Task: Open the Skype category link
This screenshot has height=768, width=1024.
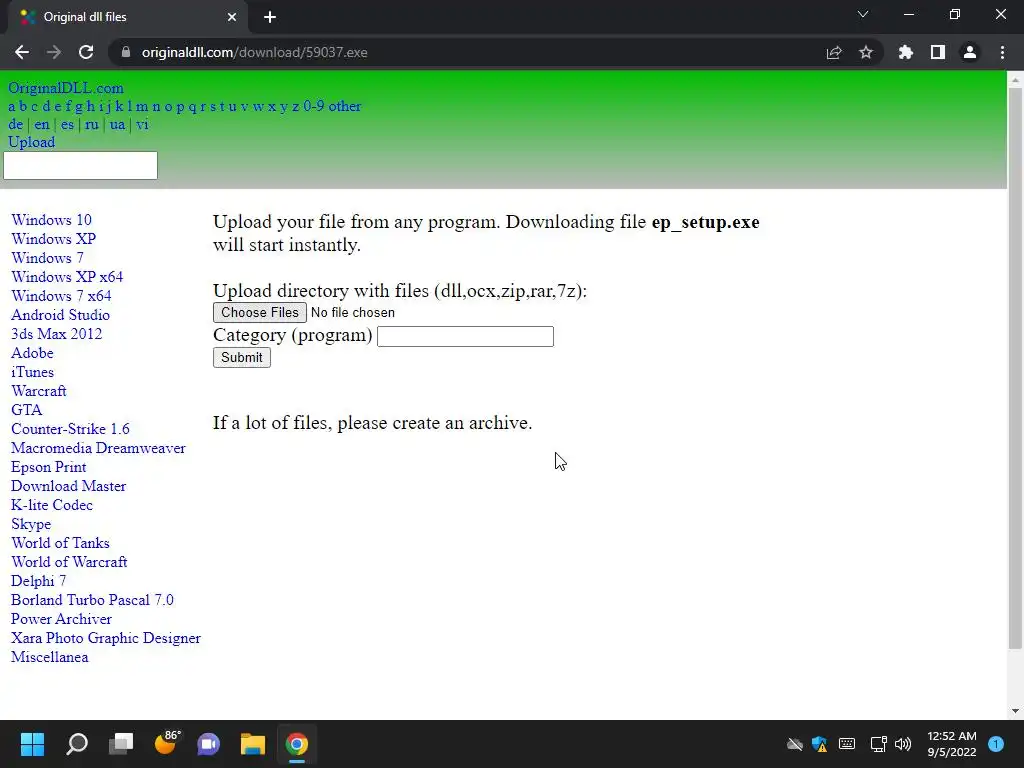Action: click(31, 524)
